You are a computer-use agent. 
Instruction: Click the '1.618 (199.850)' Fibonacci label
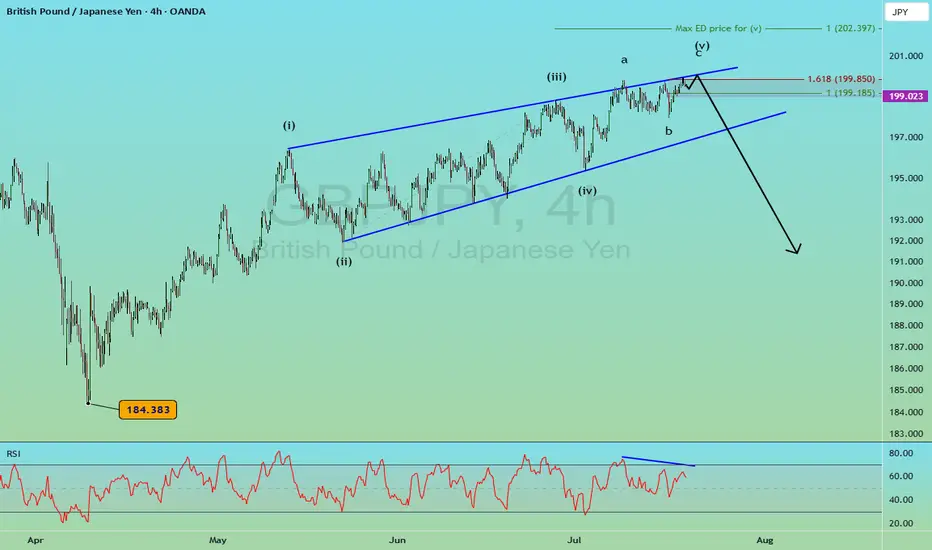pos(841,78)
